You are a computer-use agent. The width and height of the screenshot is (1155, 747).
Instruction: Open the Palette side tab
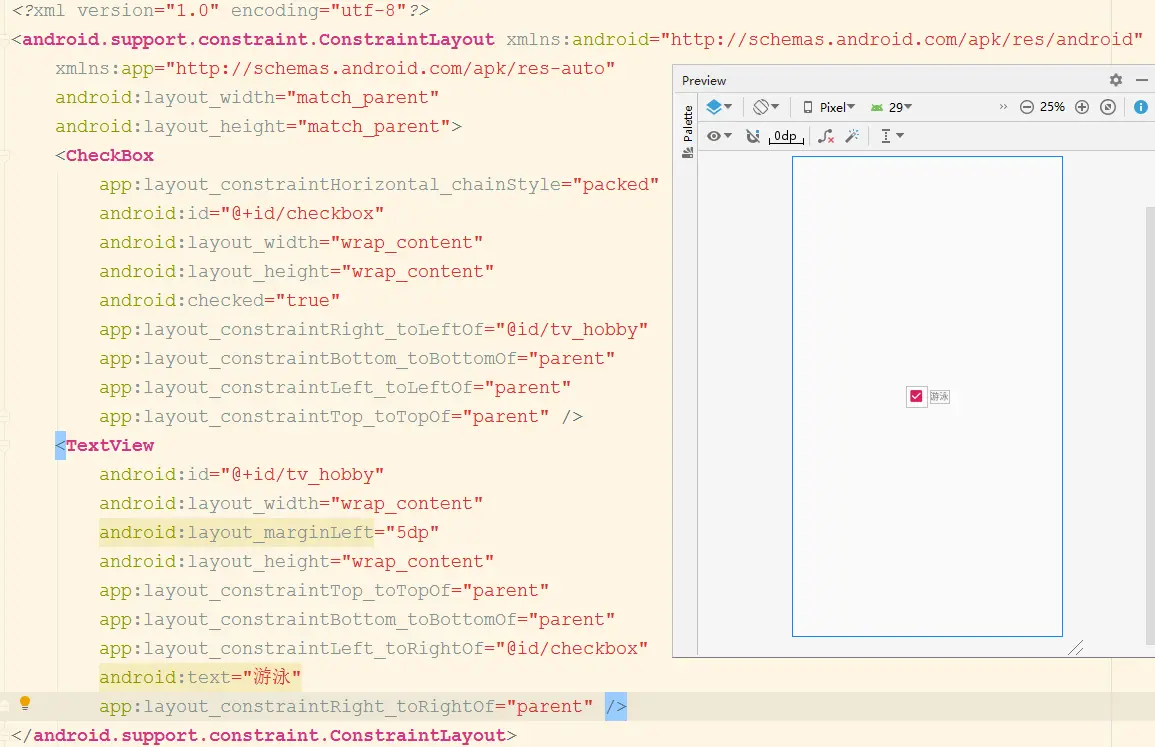point(687,131)
